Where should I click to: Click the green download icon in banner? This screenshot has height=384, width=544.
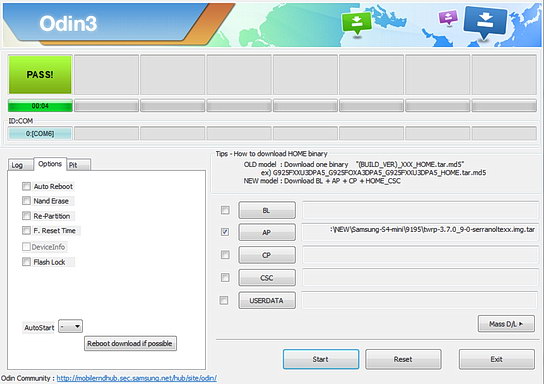coord(356,23)
